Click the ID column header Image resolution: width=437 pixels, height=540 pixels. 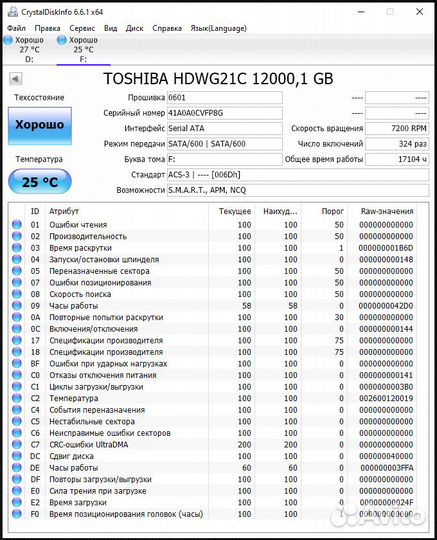(35, 211)
